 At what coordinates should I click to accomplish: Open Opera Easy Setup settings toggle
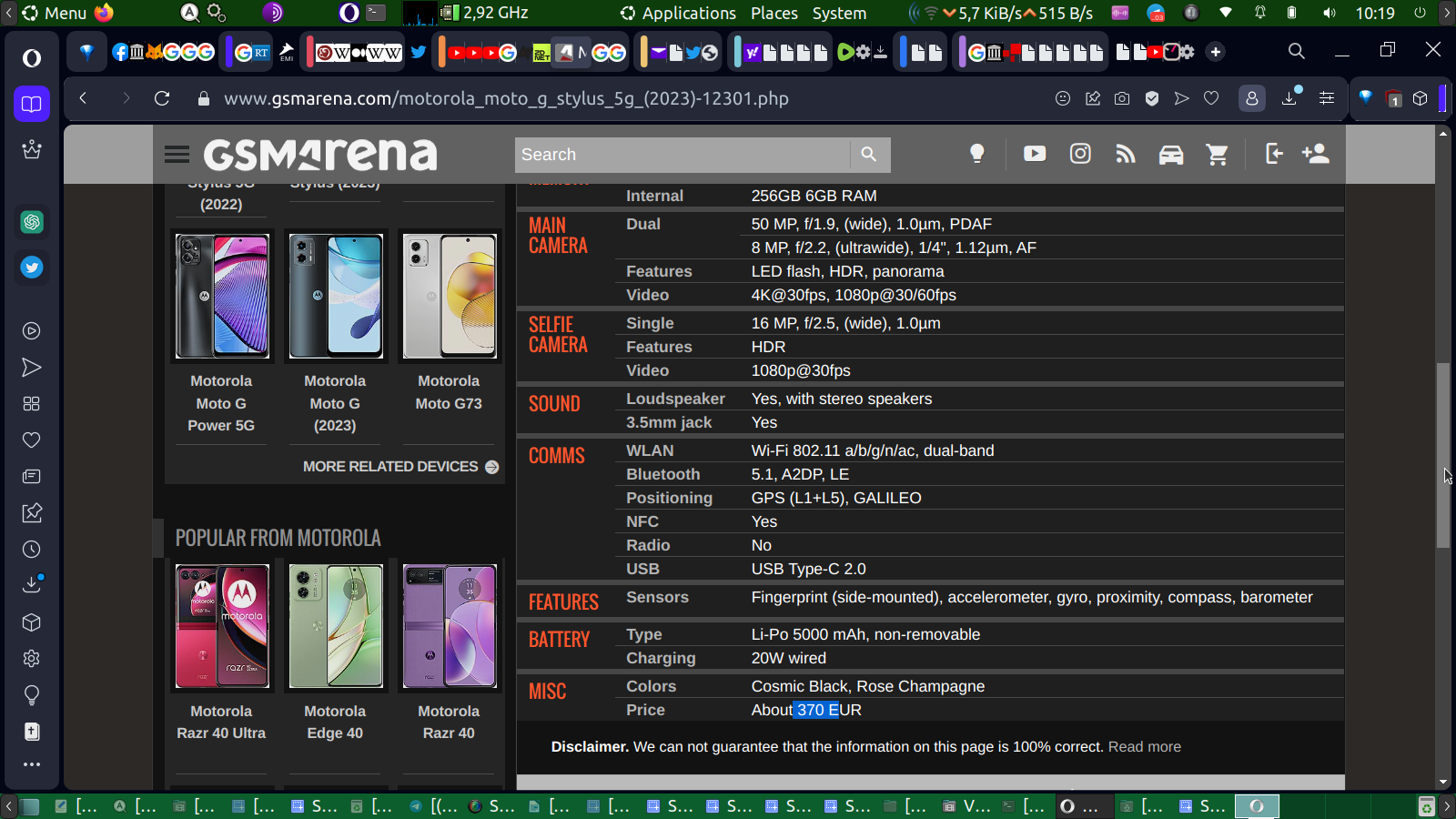coord(1327,98)
